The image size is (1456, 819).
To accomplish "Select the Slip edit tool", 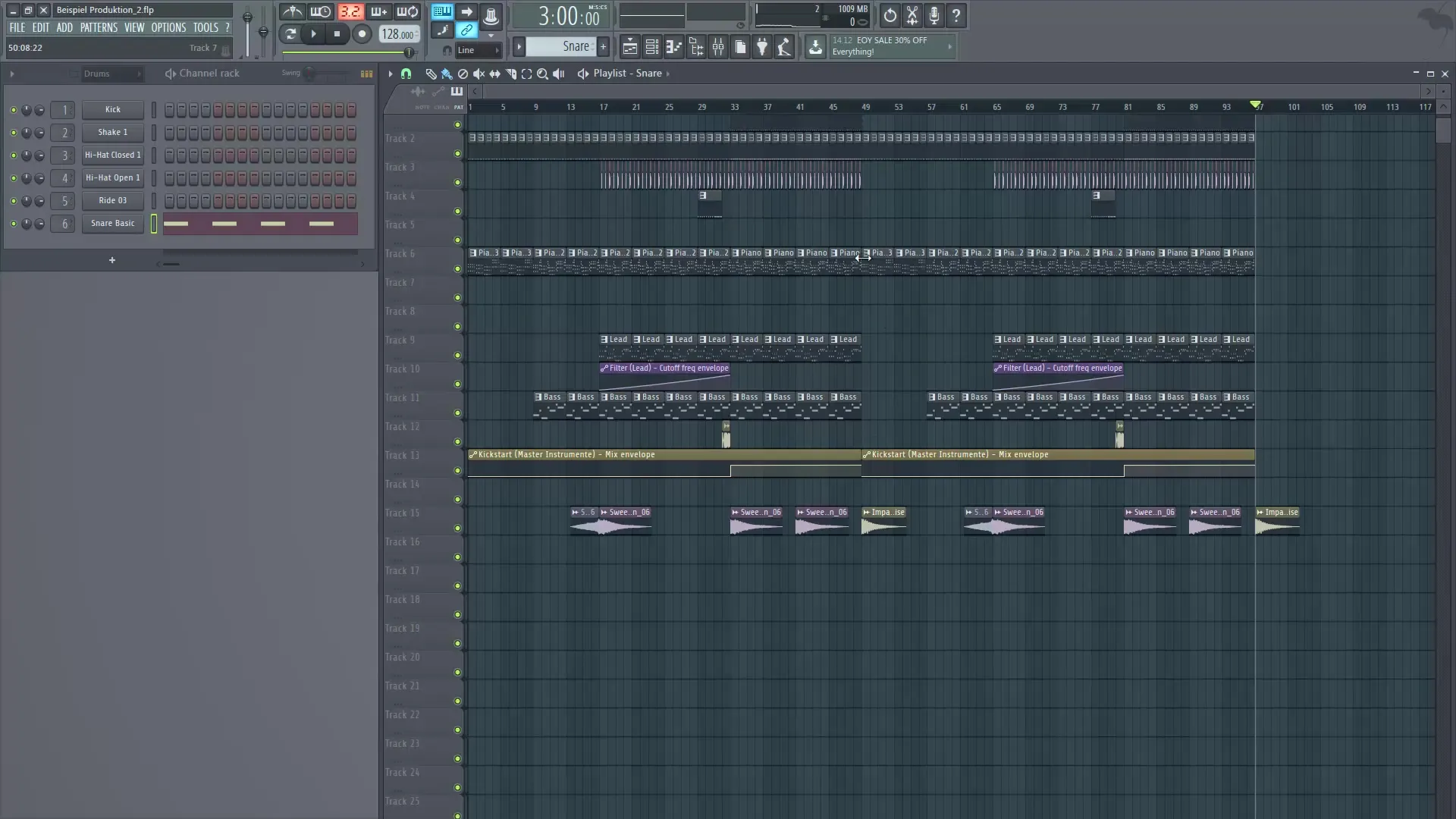I will [x=495, y=74].
